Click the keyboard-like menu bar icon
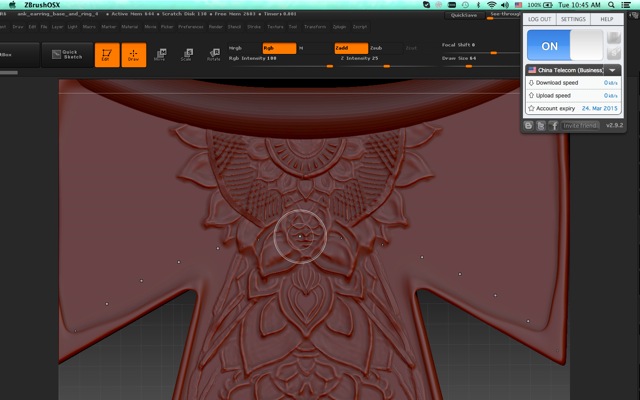 (452, 5)
